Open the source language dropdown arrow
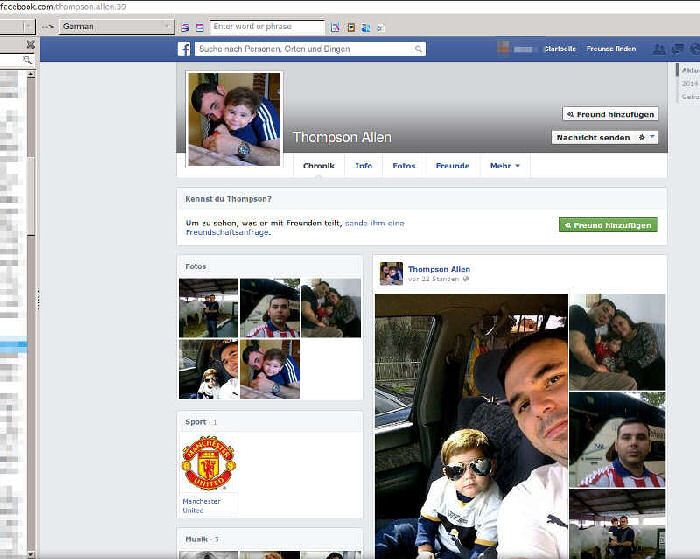Screen dimensions: 700x559 [x=28, y=27]
